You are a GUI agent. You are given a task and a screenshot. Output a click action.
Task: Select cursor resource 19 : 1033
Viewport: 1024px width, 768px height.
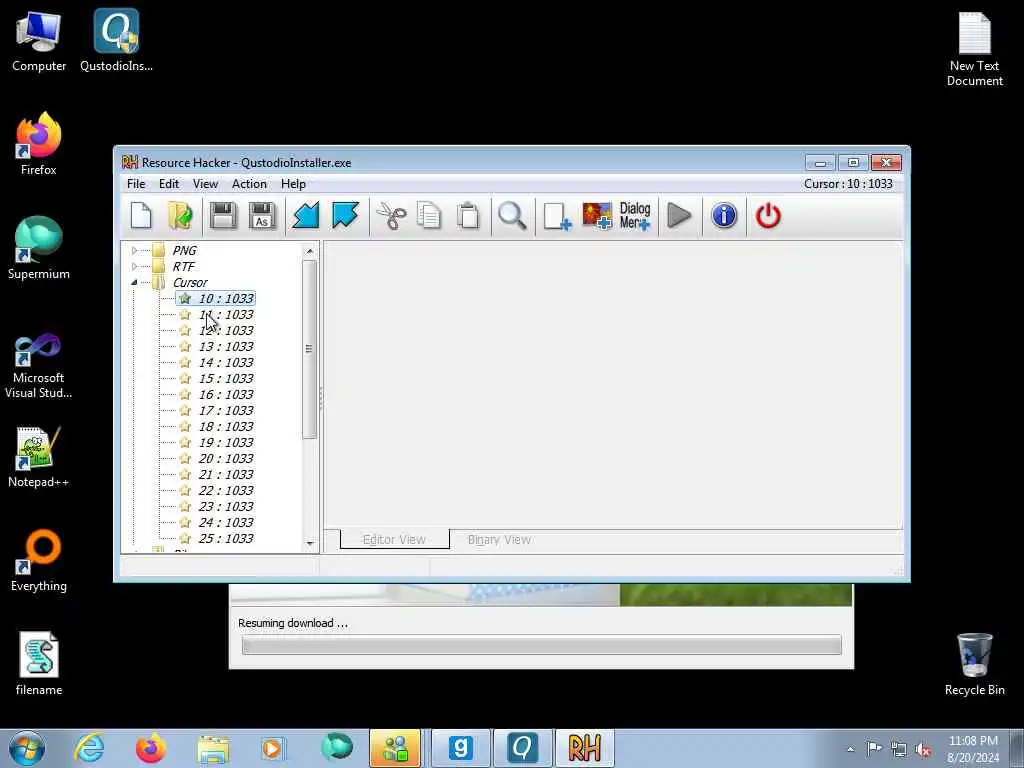tap(225, 443)
